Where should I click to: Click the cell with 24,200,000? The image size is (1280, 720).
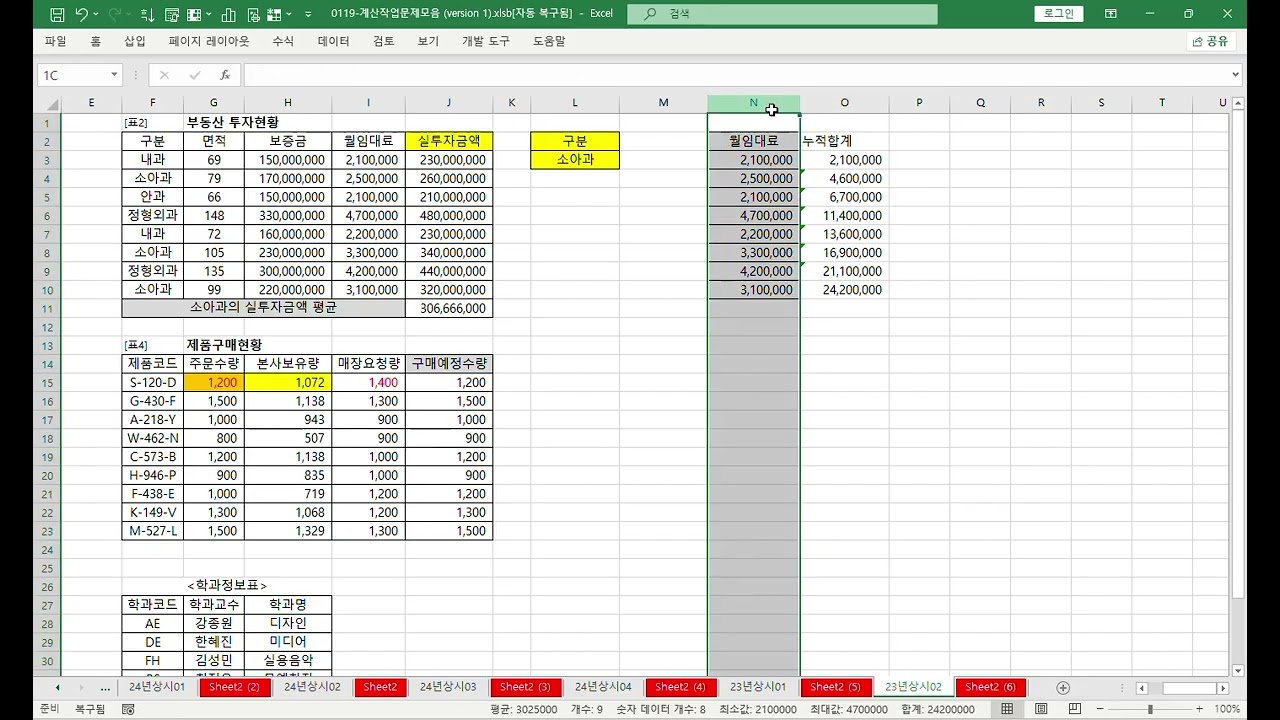coord(845,290)
